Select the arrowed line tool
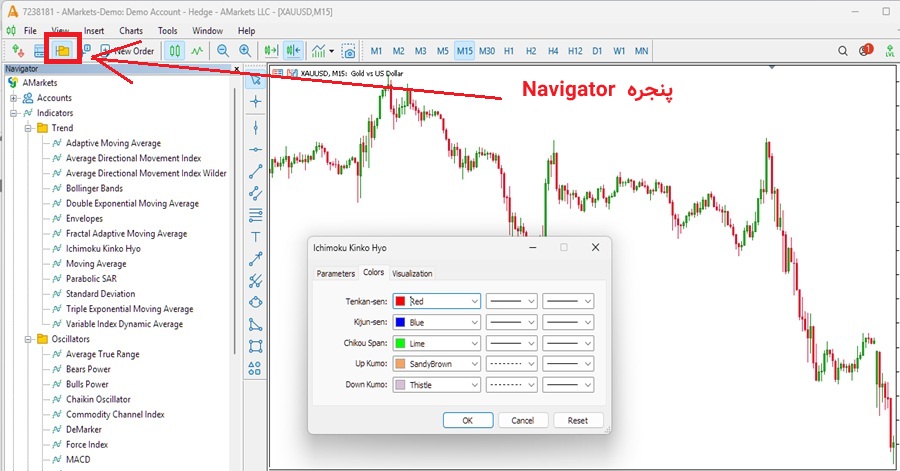 point(255,259)
